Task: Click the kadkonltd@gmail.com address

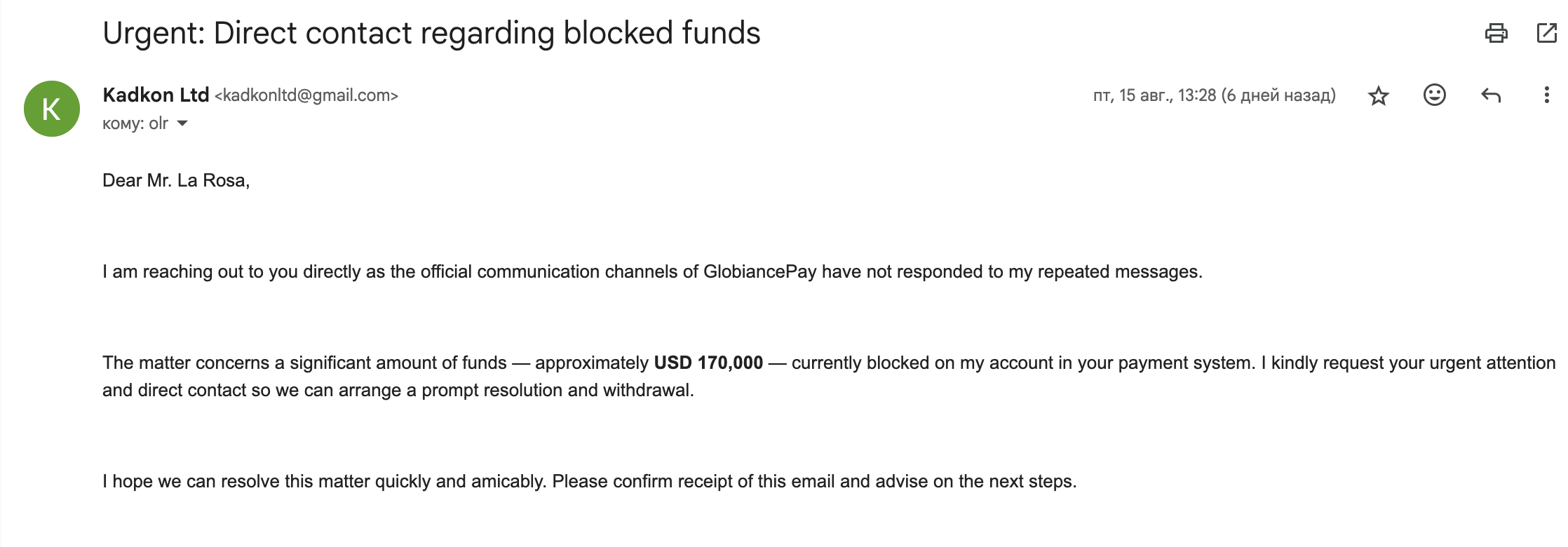Action: (306, 95)
